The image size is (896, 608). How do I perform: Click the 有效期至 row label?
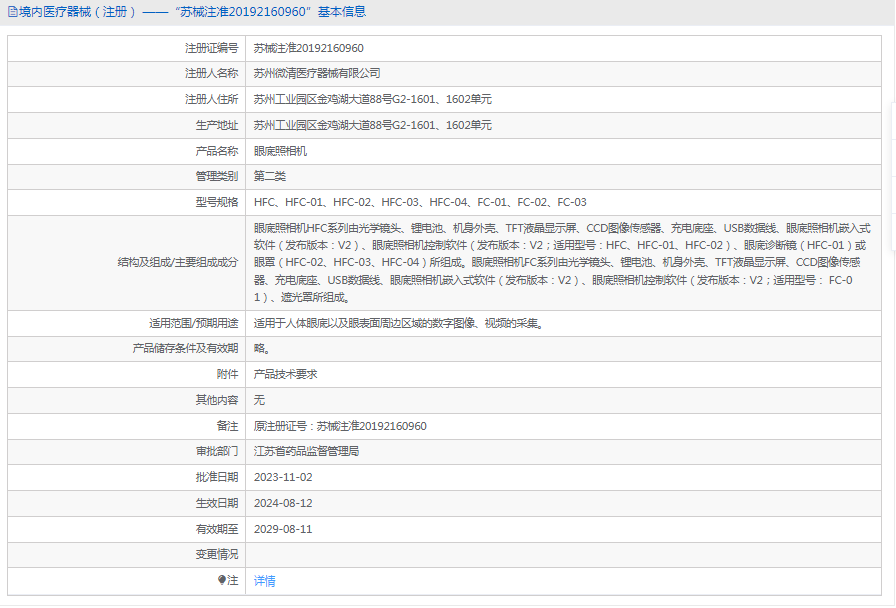[x=217, y=529]
